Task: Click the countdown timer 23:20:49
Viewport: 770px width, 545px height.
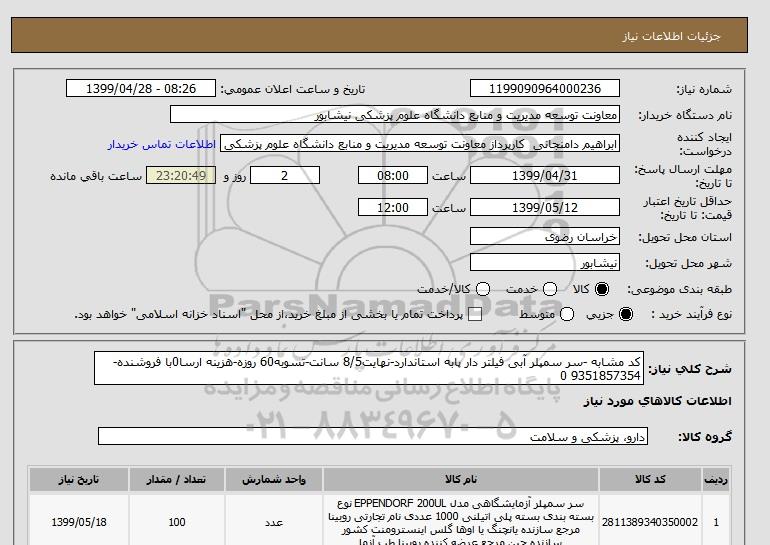Action: pyautogui.click(x=181, y=175)
